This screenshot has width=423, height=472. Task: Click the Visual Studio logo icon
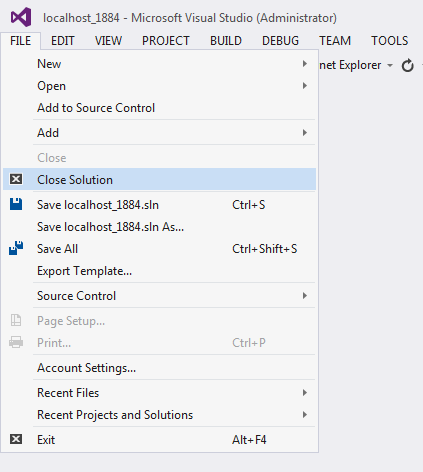pyautogui.click(x=21, y=17)
